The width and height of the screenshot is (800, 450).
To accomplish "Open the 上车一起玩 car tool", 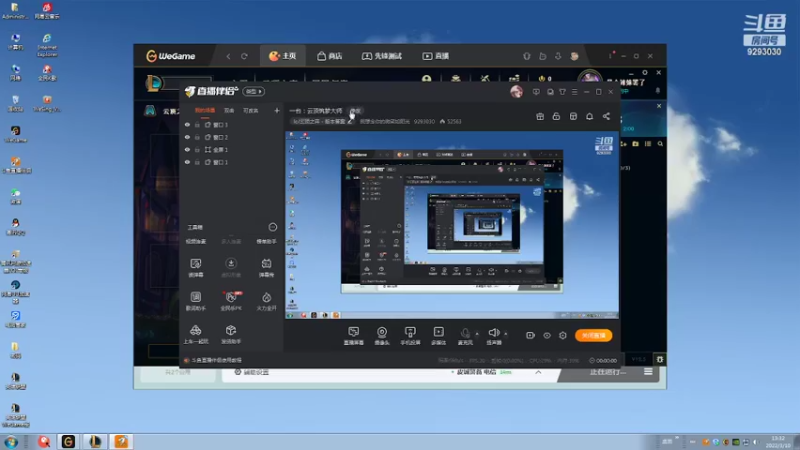I will (x=196, y=334).
